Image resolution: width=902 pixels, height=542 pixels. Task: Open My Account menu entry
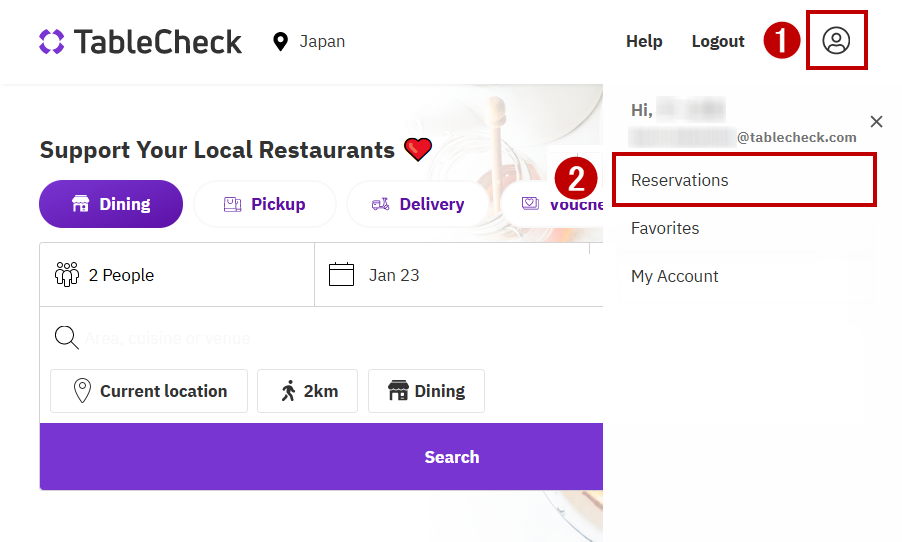click(675, 276)
